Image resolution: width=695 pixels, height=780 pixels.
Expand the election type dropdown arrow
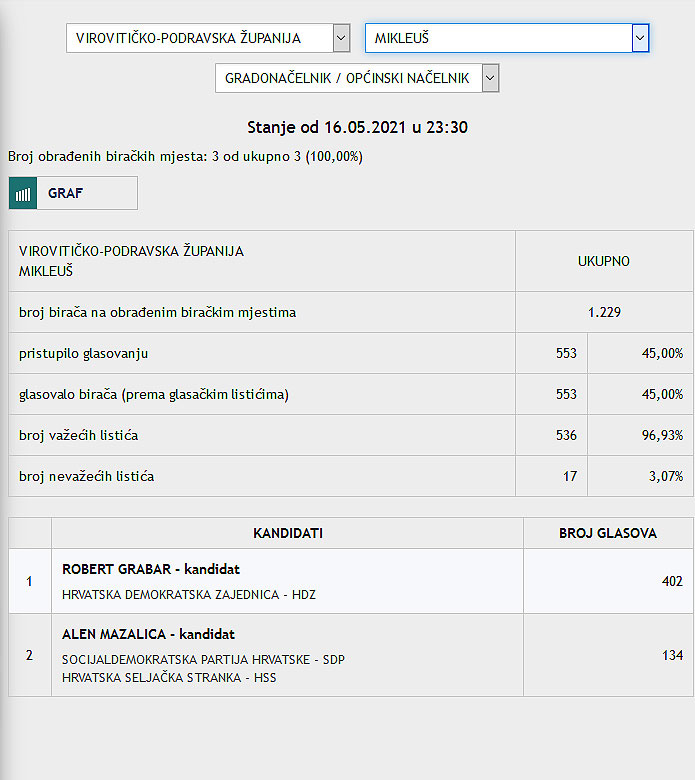(490, 78)
